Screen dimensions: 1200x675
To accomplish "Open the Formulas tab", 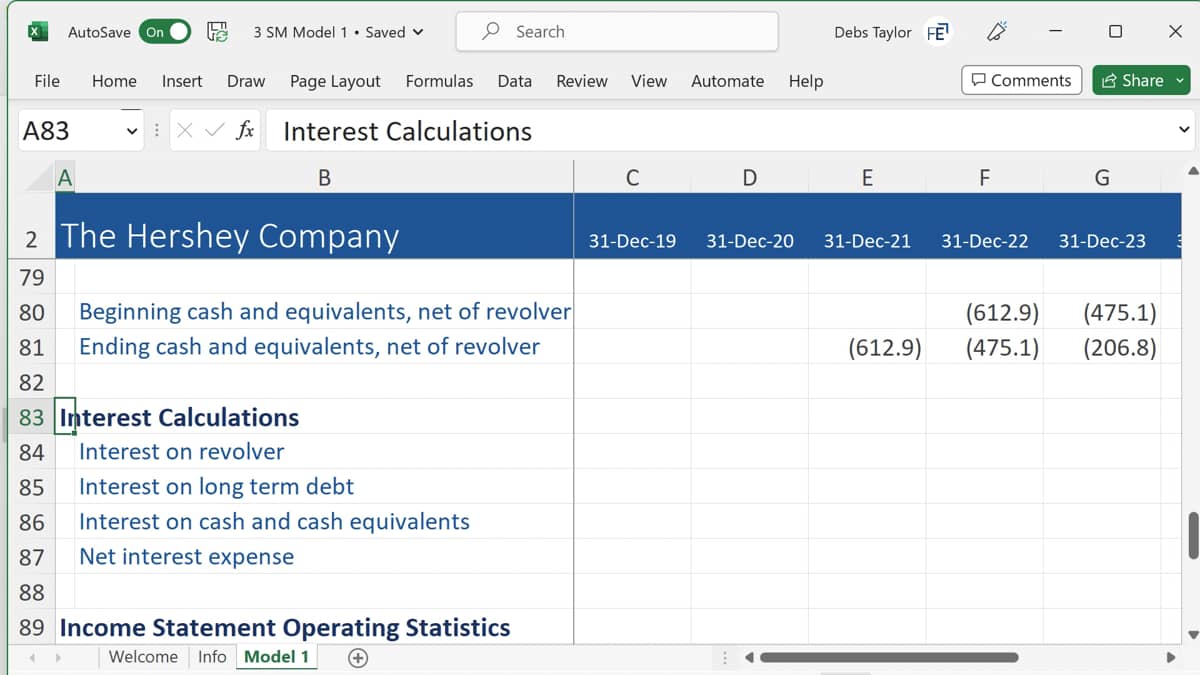I will 439,81.
